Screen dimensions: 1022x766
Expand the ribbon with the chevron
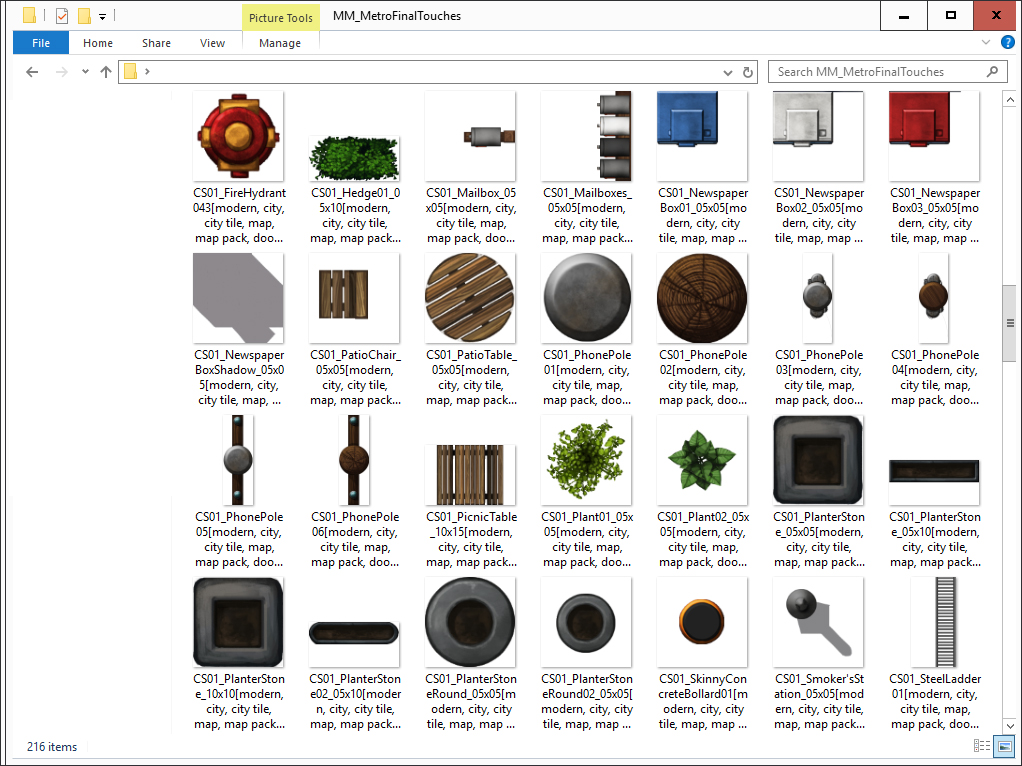987,43
